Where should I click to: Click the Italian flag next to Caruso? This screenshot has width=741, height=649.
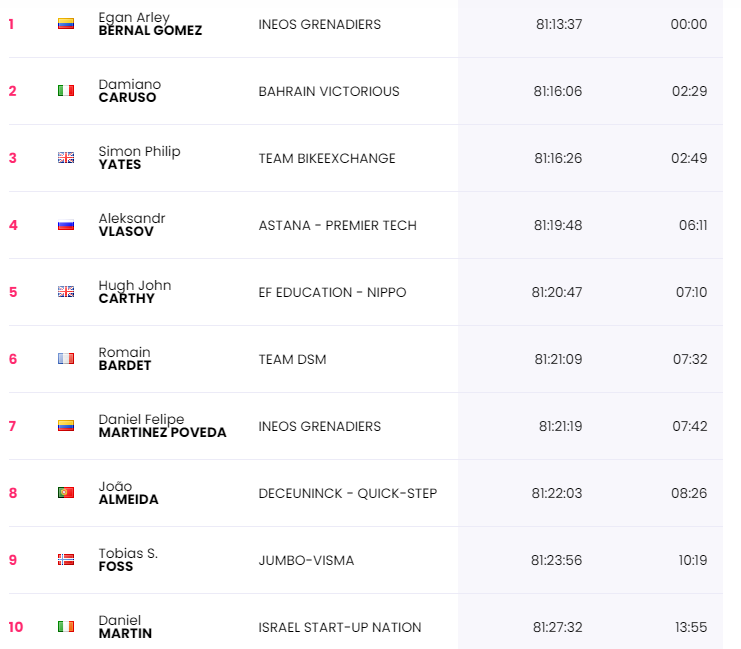click(x=66, y=91)
